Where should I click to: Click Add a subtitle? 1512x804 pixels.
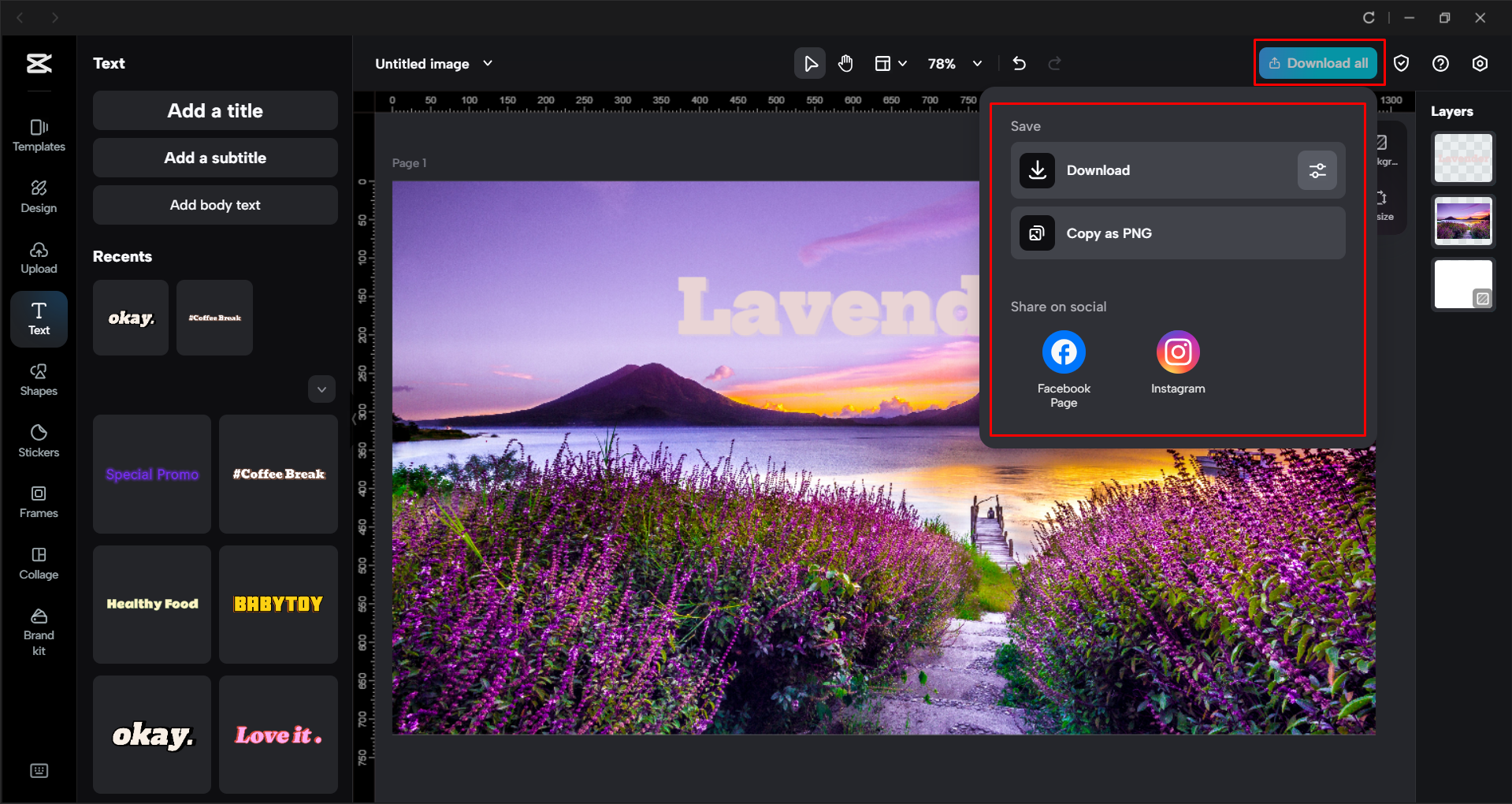[214, 158]
